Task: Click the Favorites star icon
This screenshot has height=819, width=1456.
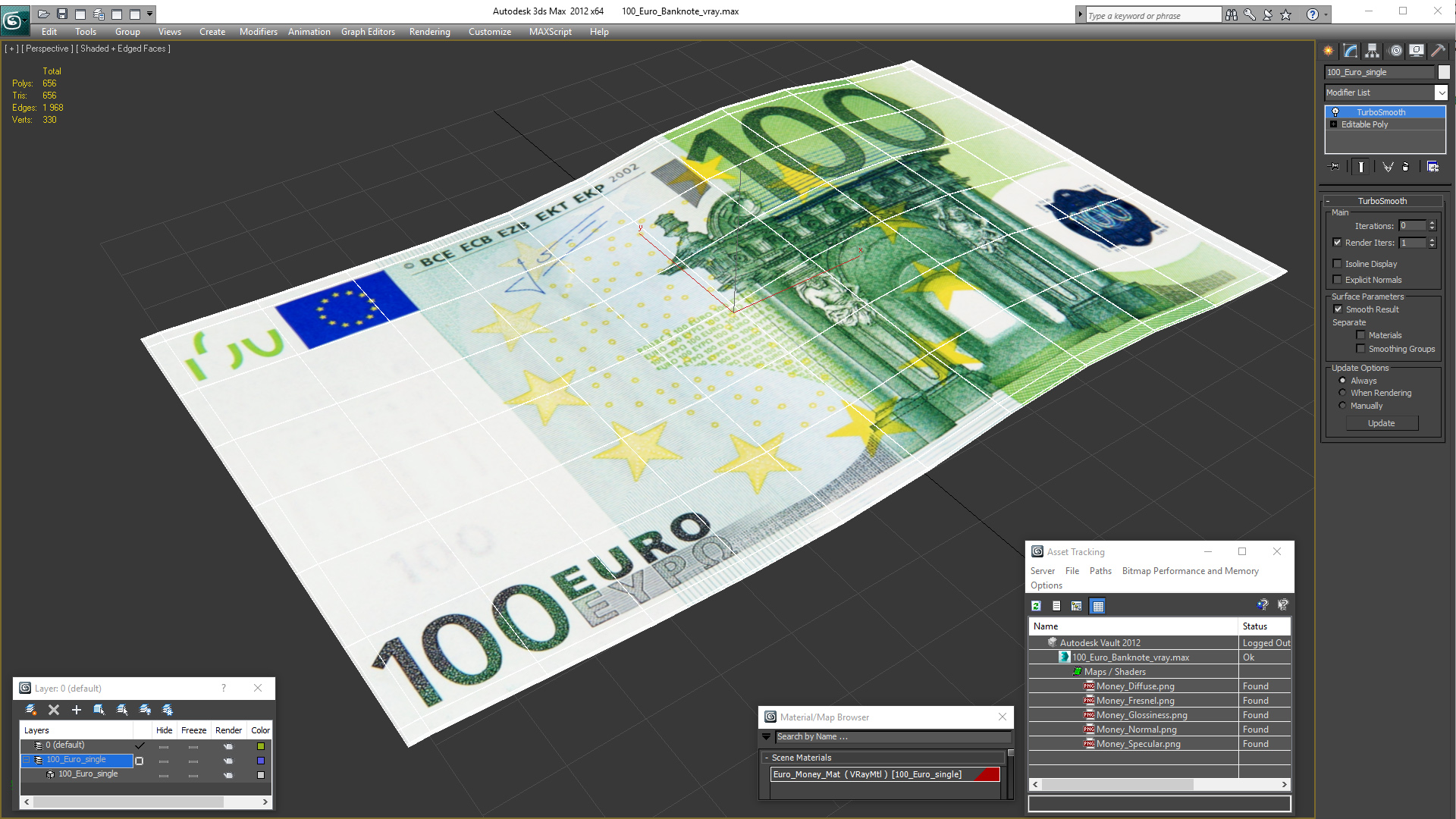Action: [x=1286, y=14]
